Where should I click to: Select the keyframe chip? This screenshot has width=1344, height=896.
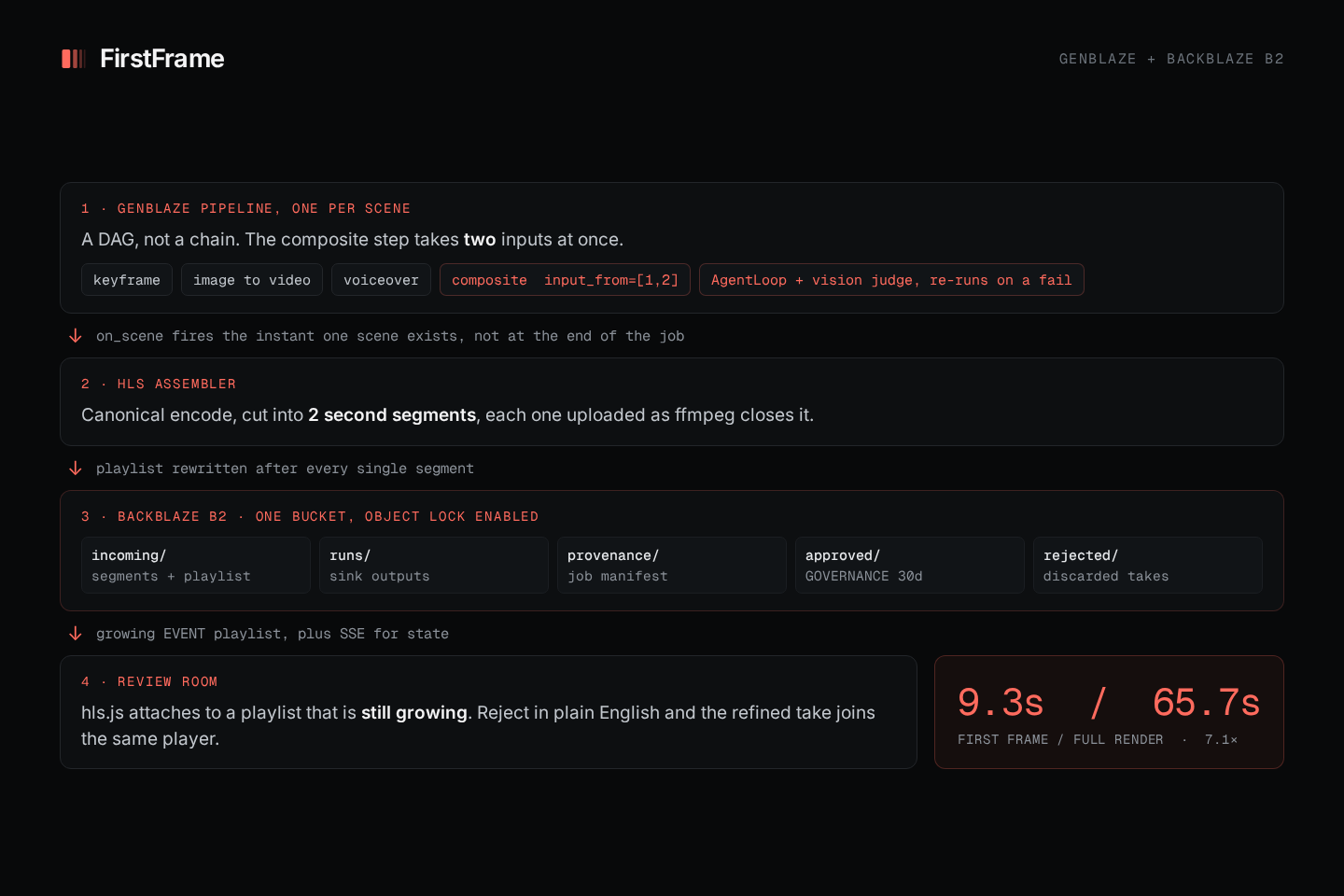[127, 280]
